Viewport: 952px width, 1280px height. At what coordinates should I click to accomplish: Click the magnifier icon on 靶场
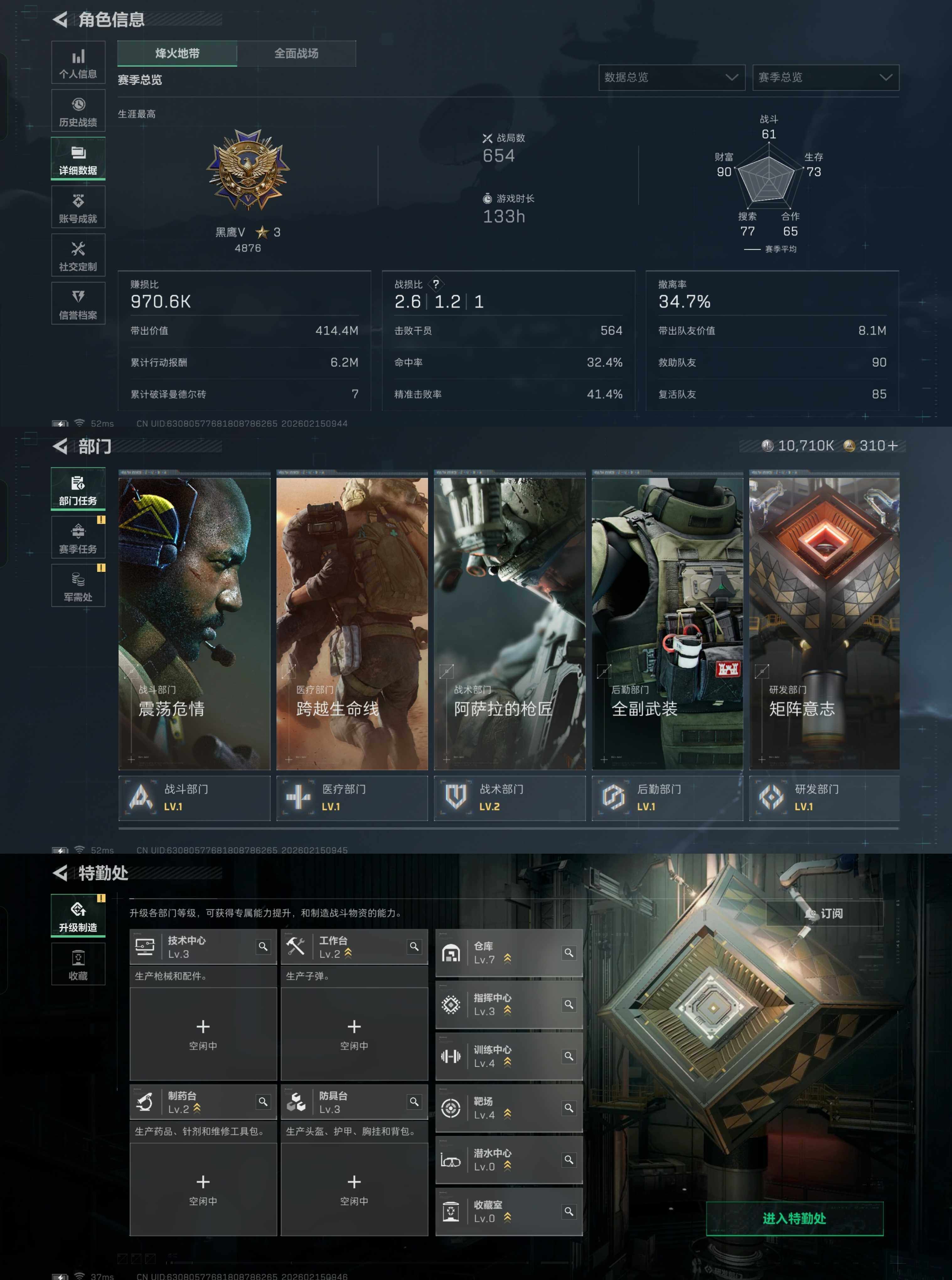point(569,1108)
